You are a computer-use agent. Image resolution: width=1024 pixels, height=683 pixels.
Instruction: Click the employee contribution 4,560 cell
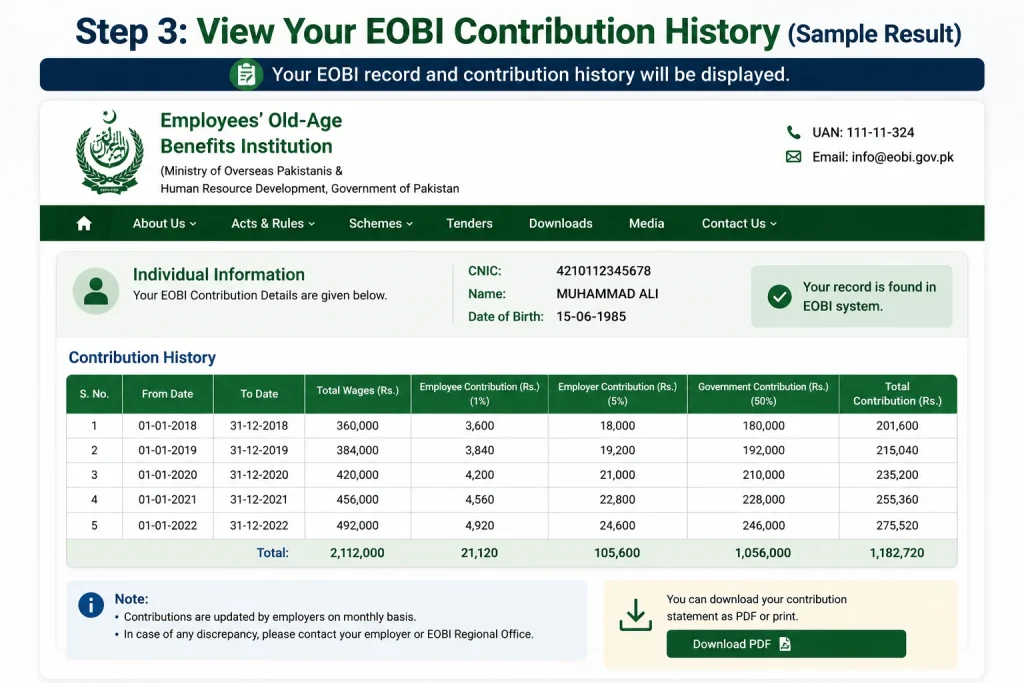(x=479, y=500)
